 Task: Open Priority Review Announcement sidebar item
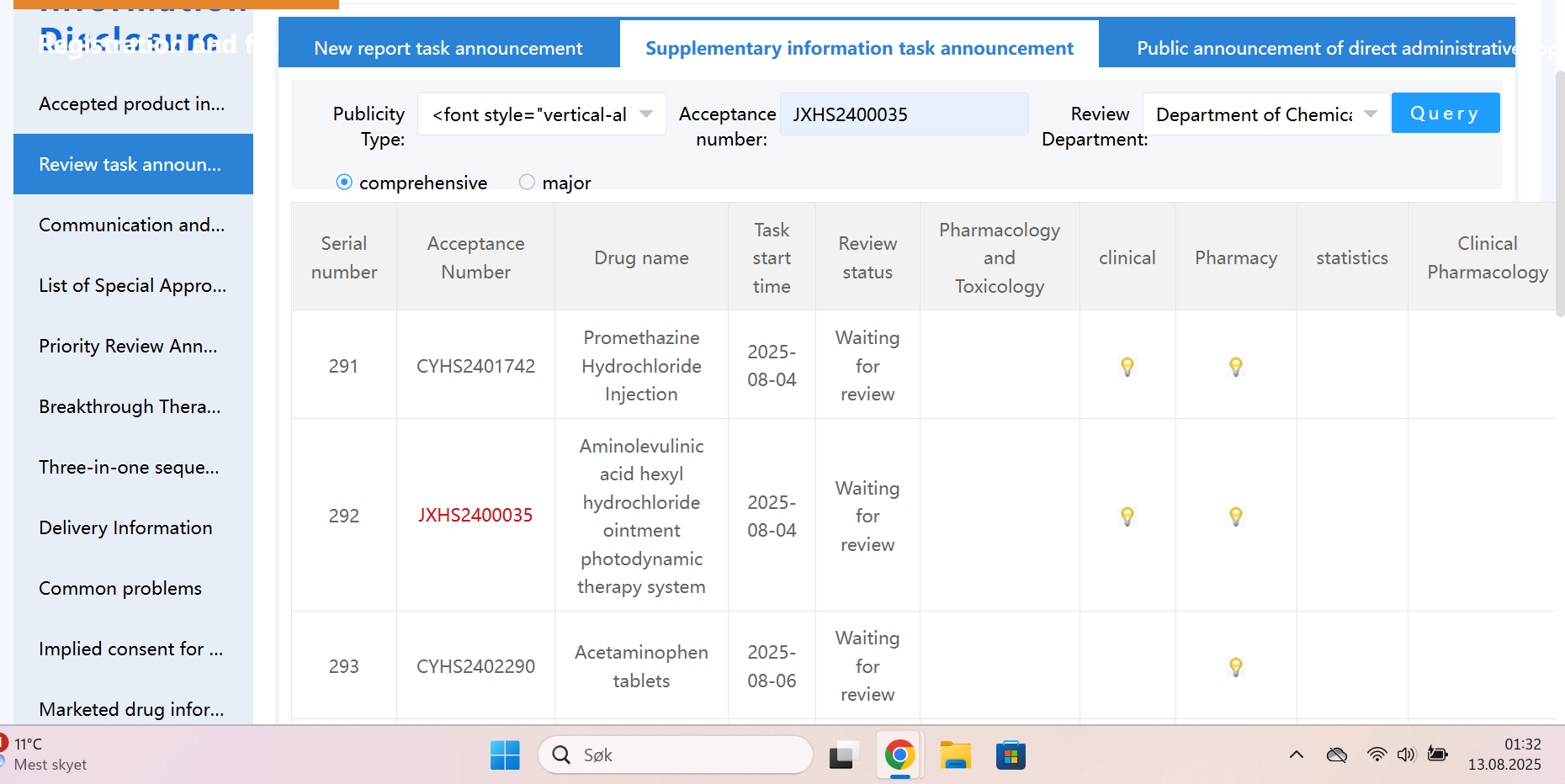tap(128, 346)
